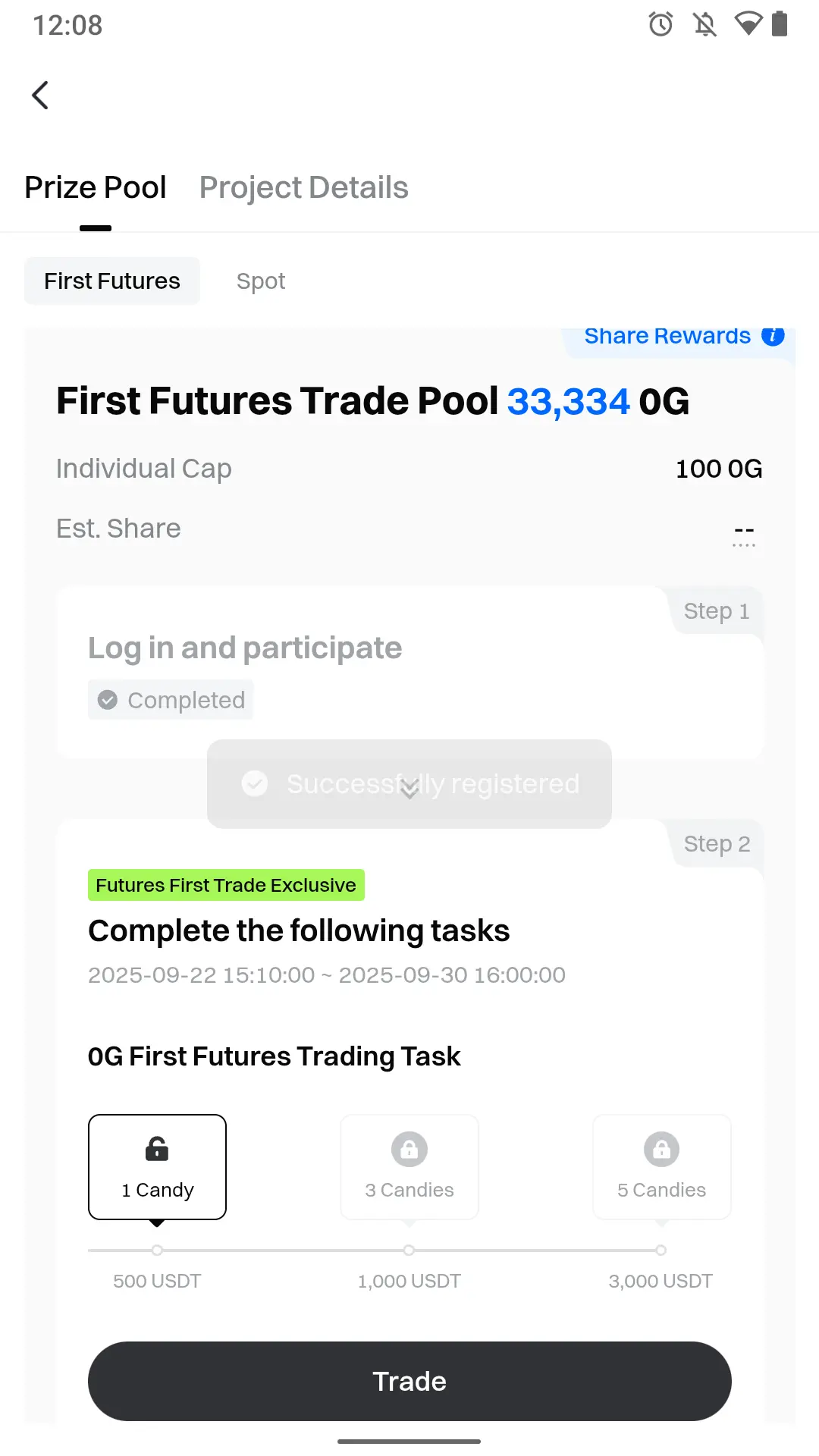Tap the Trade button
Screen dimensions: 819x1456
(409, 1382)
